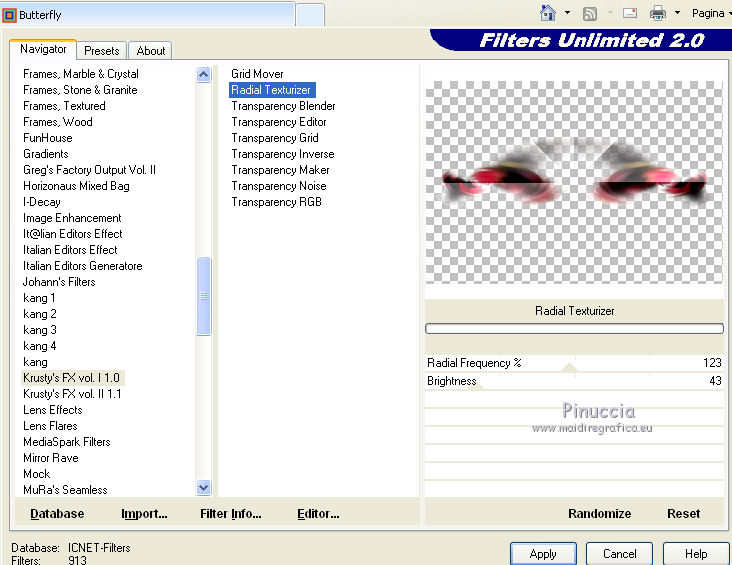
Task: Choose the Grid Mover filter
Action: pos(257,74)
